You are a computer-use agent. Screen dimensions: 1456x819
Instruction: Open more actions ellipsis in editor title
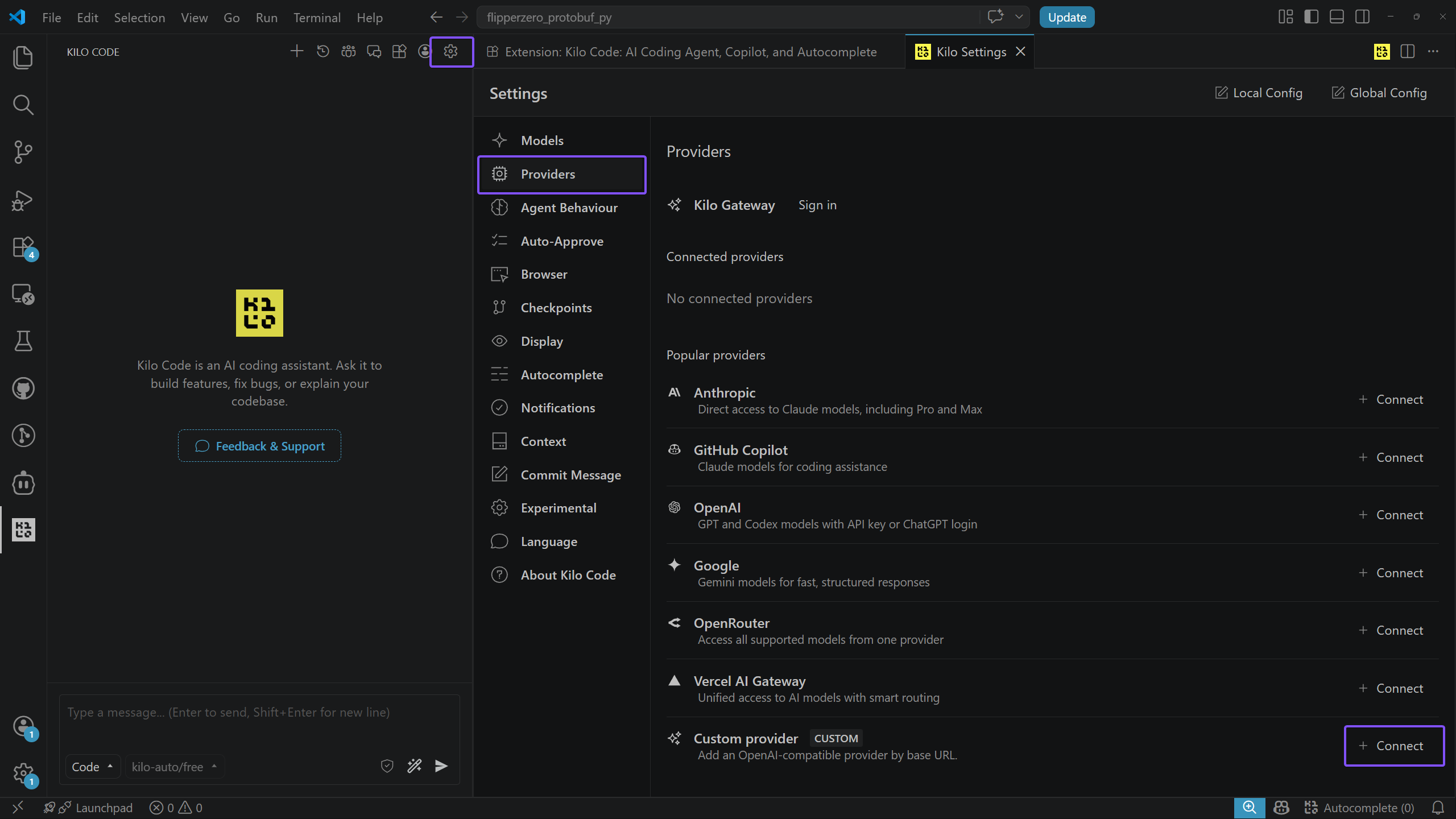[1433, 51]
